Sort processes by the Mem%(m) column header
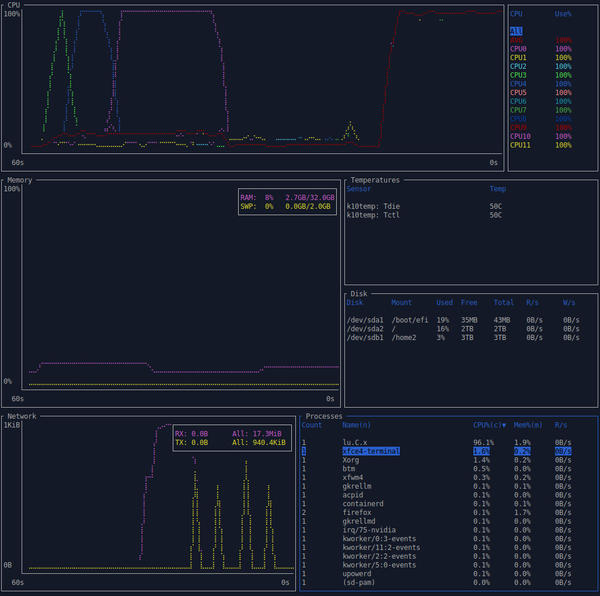 528,425
